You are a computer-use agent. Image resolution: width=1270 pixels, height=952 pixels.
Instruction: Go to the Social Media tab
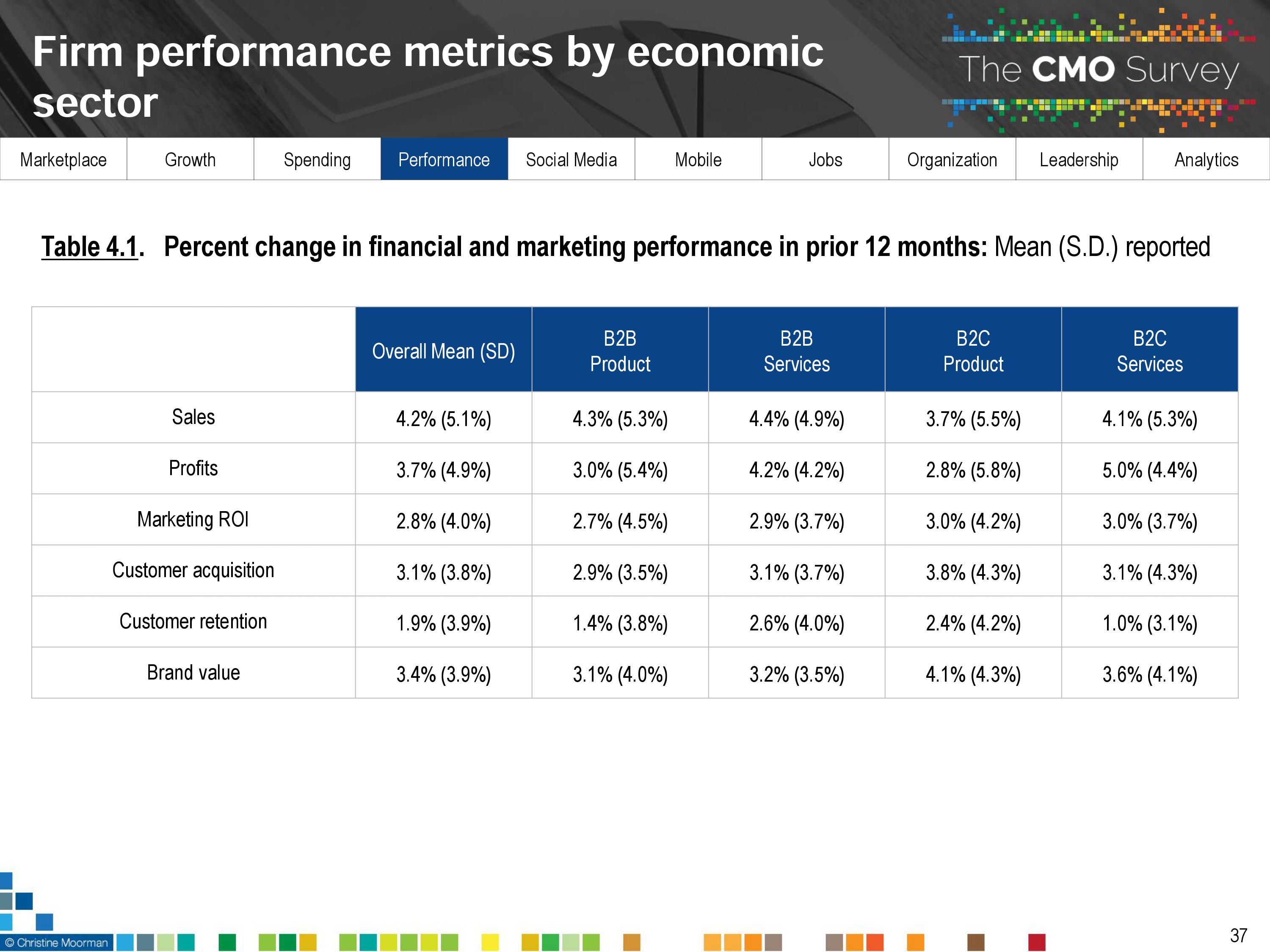click(x=571, y=160)
